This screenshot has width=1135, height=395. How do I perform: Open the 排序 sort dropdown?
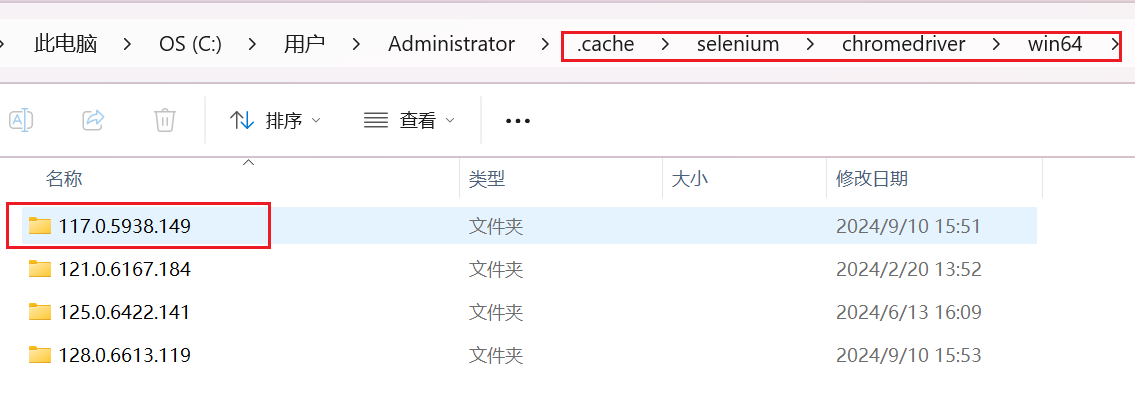point(274,120)
